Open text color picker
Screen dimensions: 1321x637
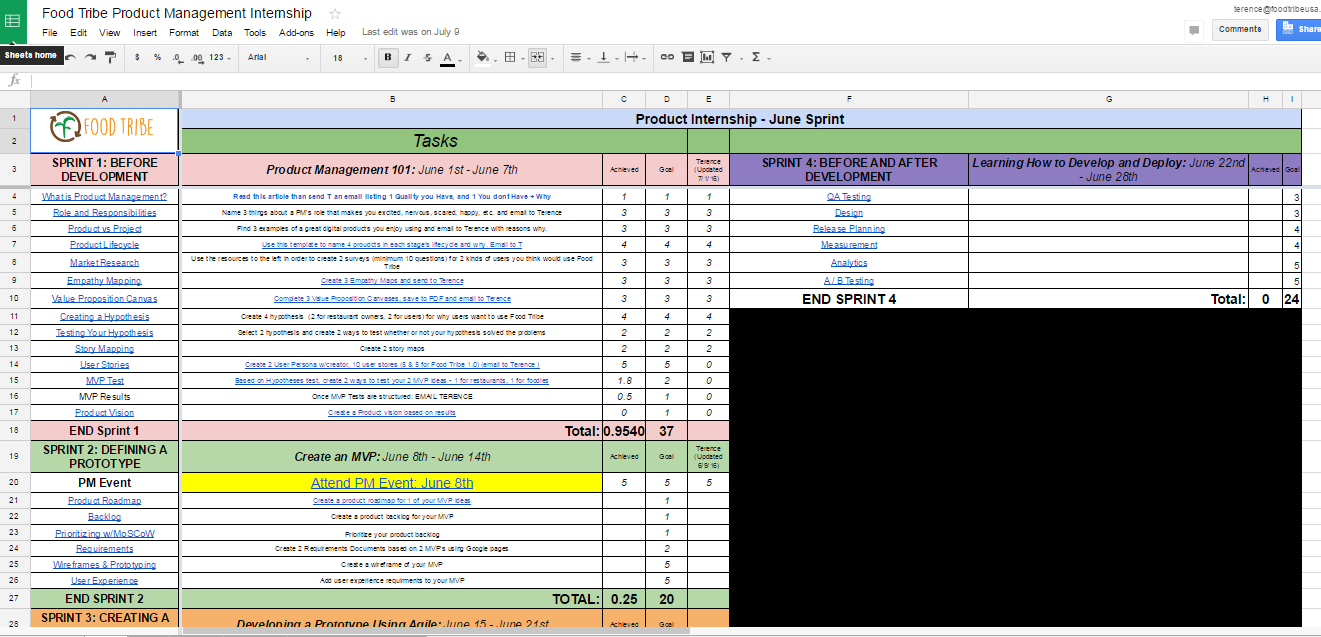[x=449, y=58]
